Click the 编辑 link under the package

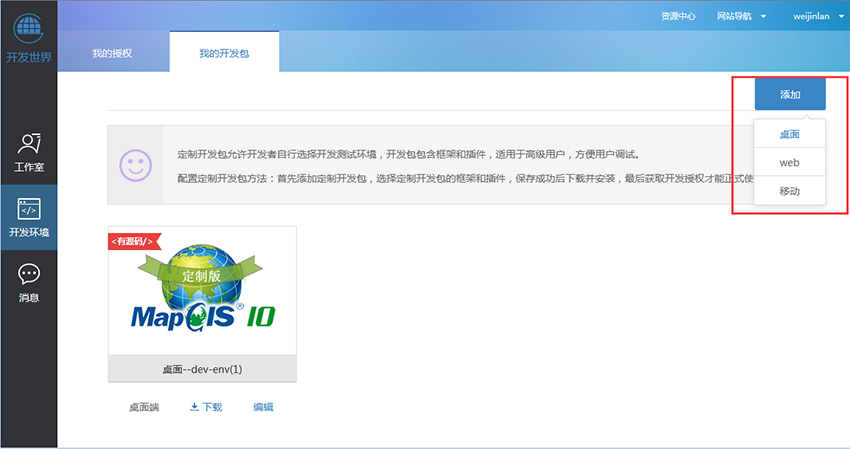coord(263,407)
